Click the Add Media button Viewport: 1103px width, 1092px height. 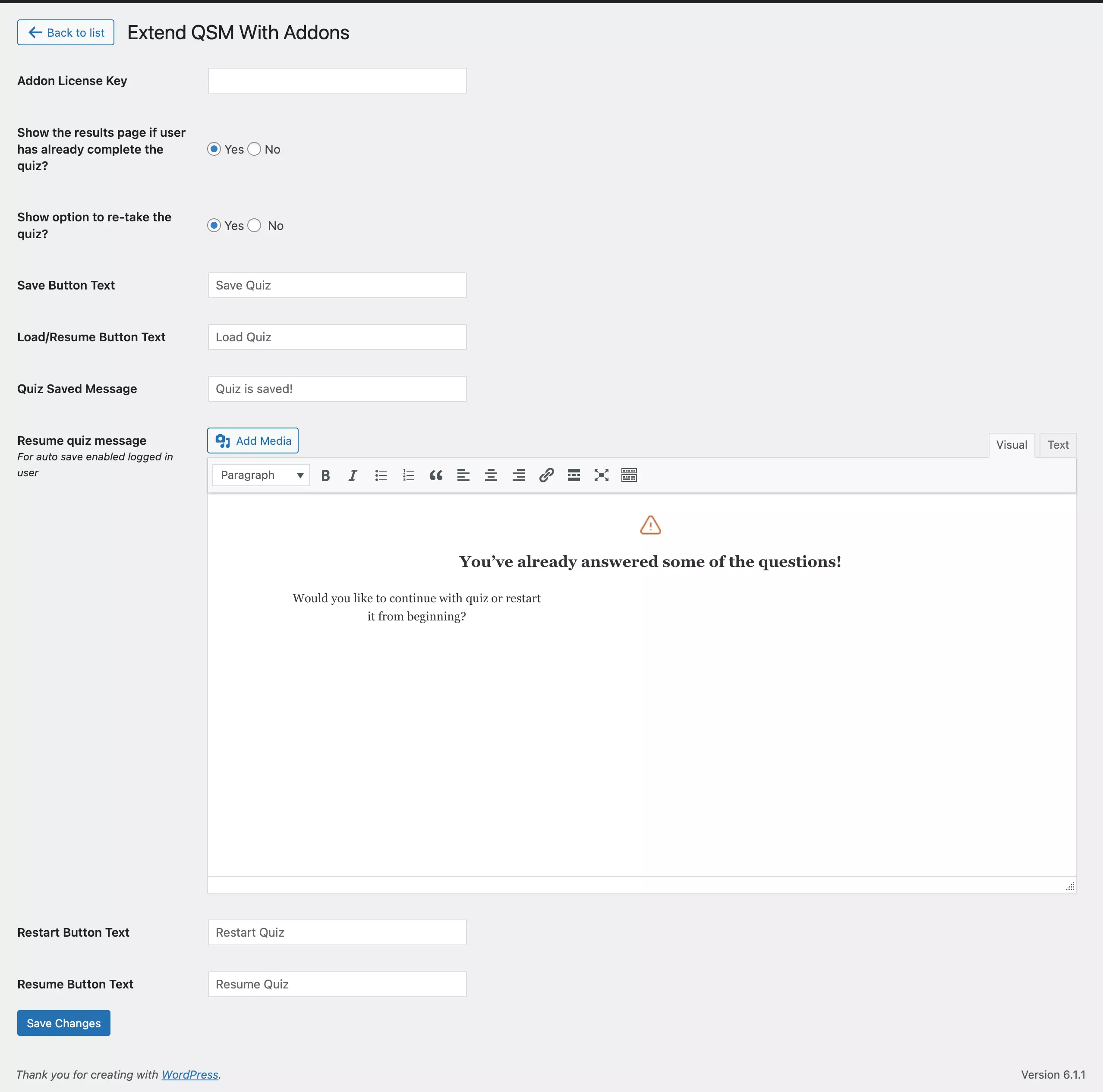coord(253,441)
